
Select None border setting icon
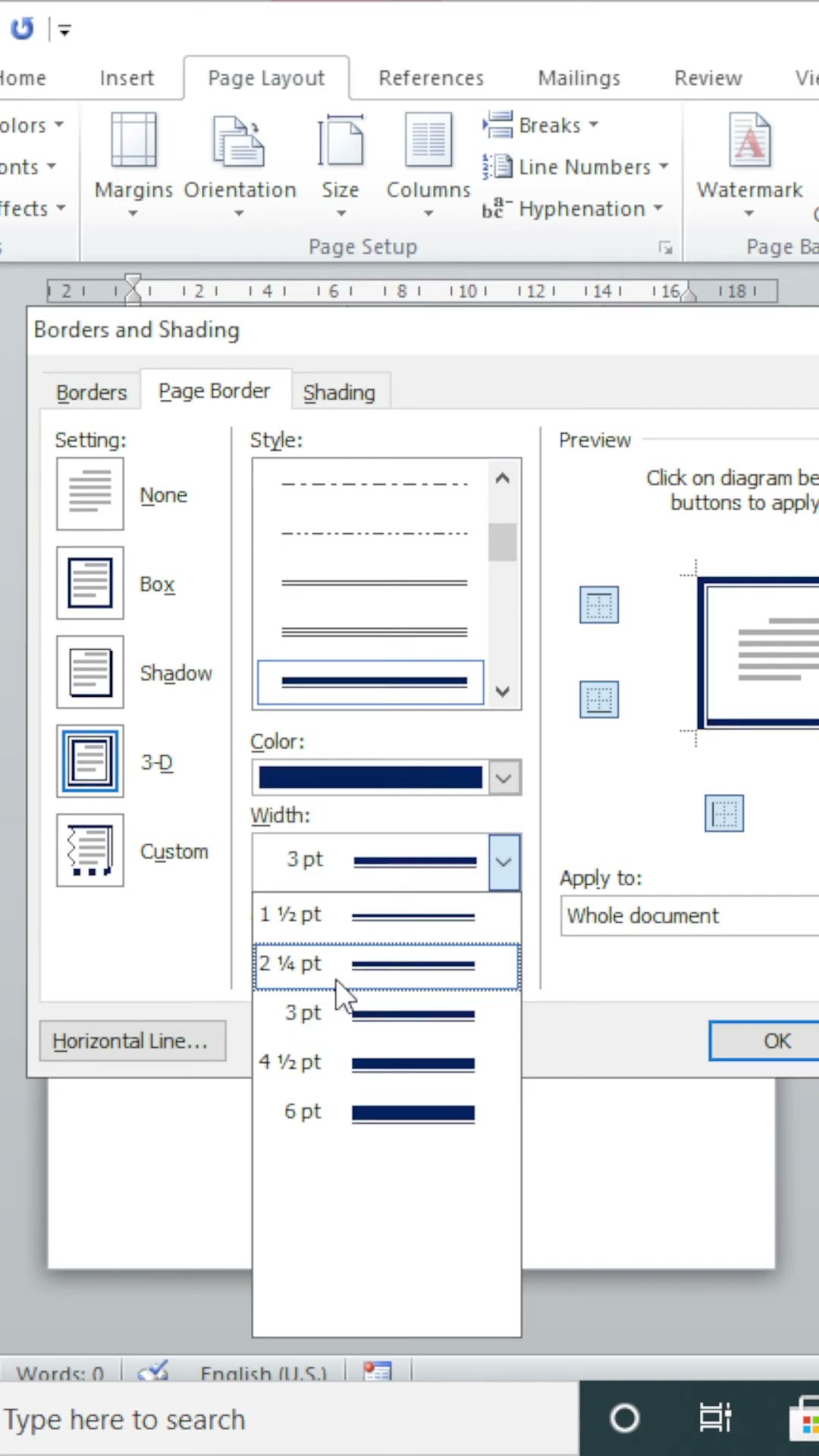coord(90,494)
